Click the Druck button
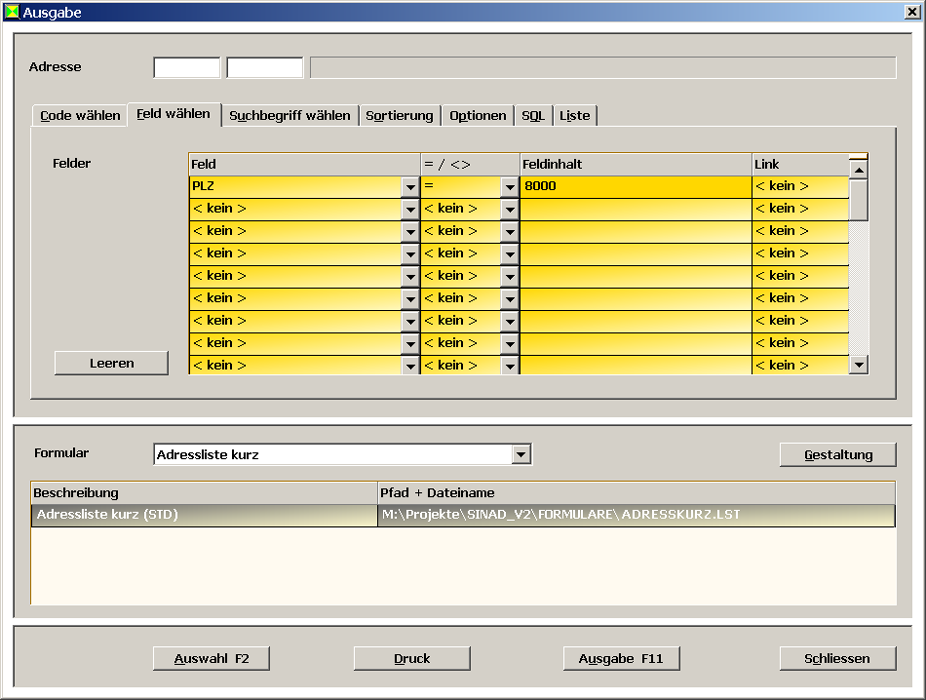This screenshot has width=926, height=700. pyautogui.click(x=411, y=659)
